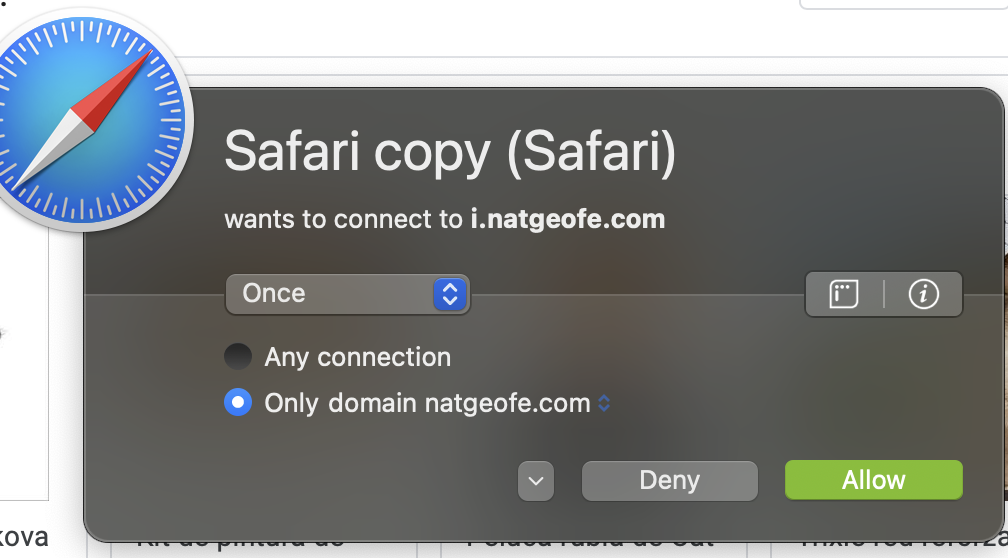Open domain selector arrows next to natgeofe.com

point(604,403)
